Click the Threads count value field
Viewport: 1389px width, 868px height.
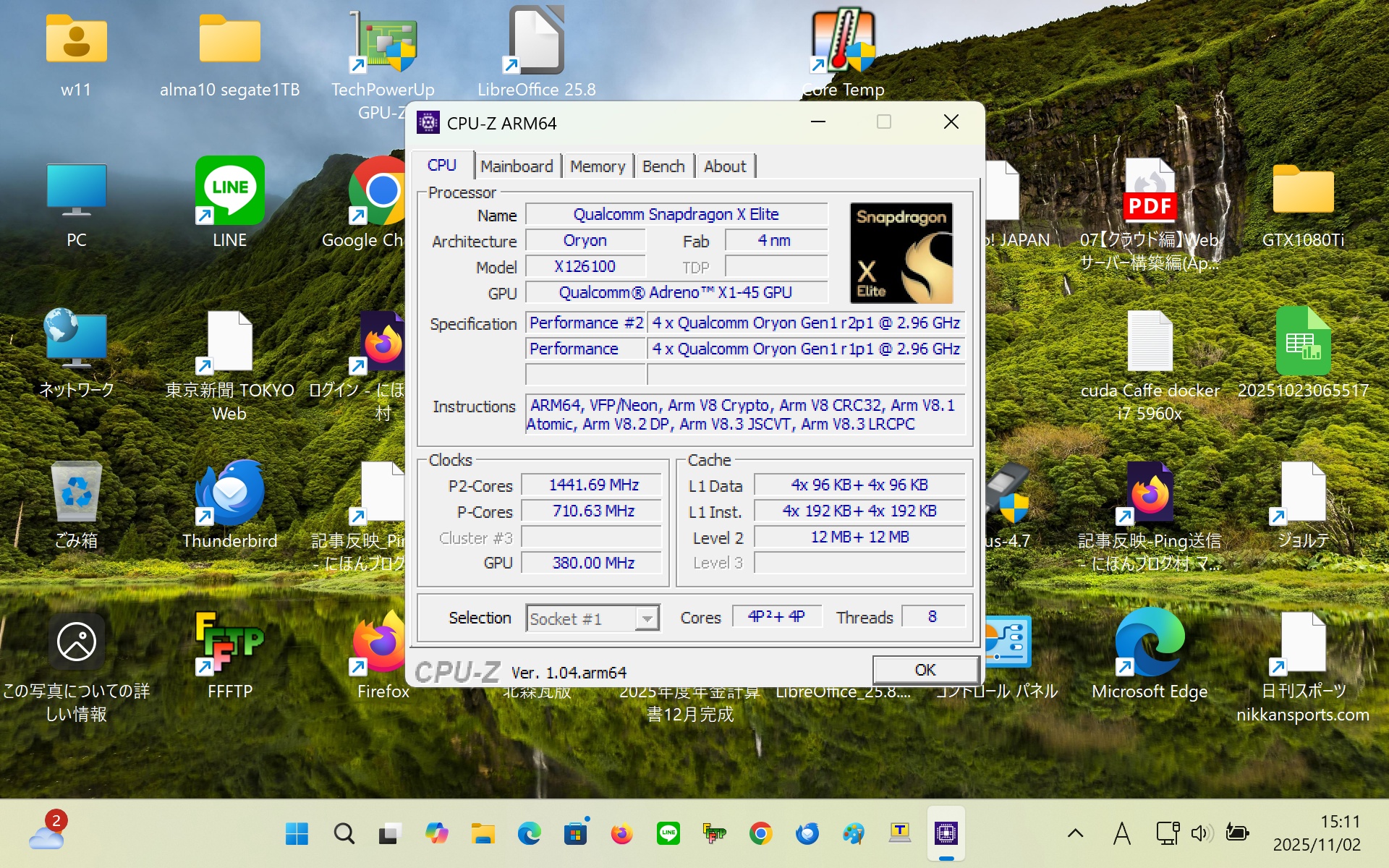[x=933, y=616]
